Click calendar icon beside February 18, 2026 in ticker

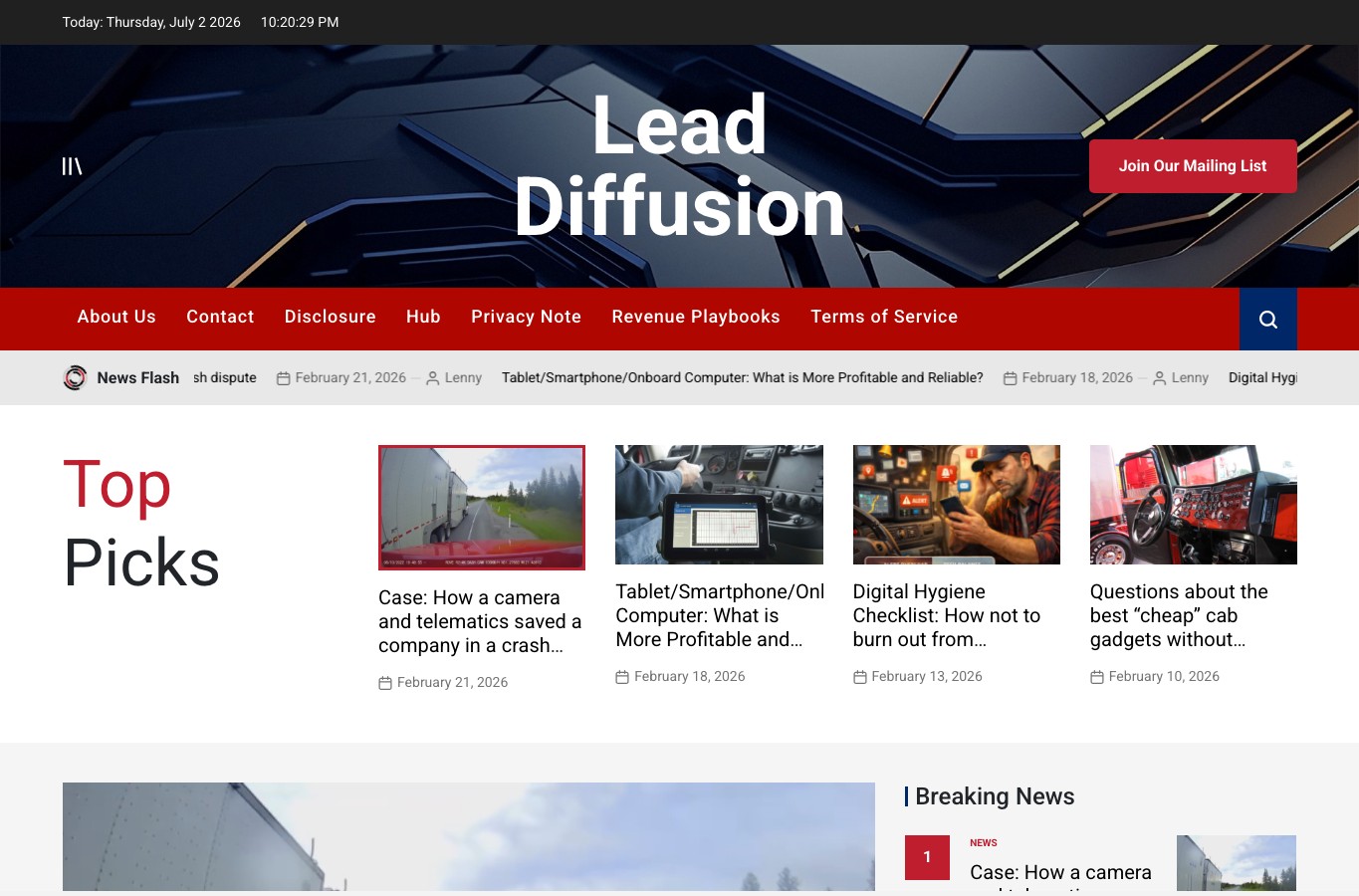click(1010, 378)
